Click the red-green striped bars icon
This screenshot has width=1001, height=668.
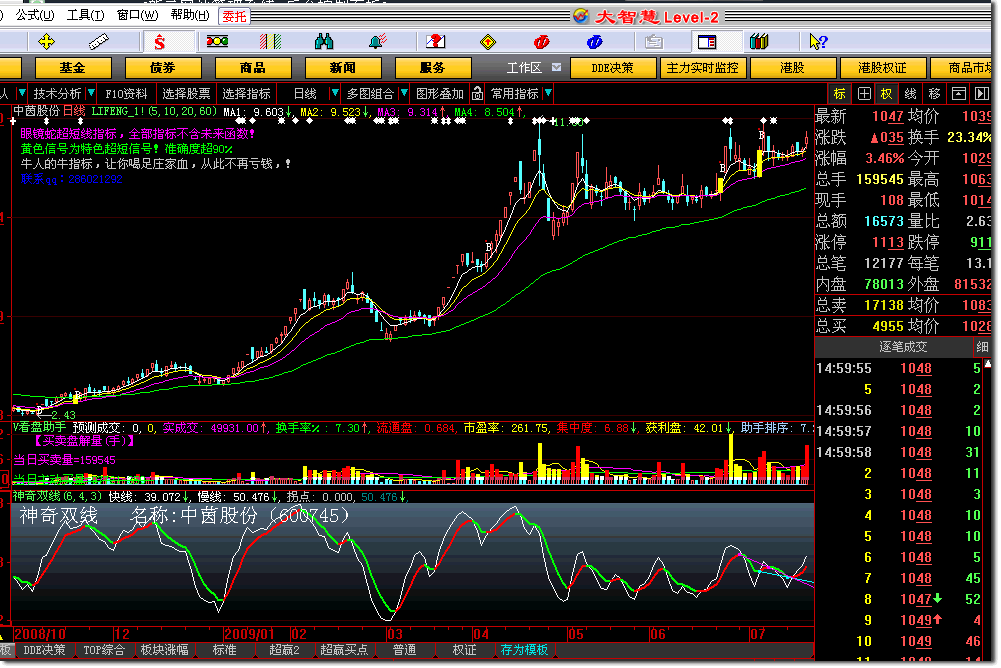click(271, 42)
